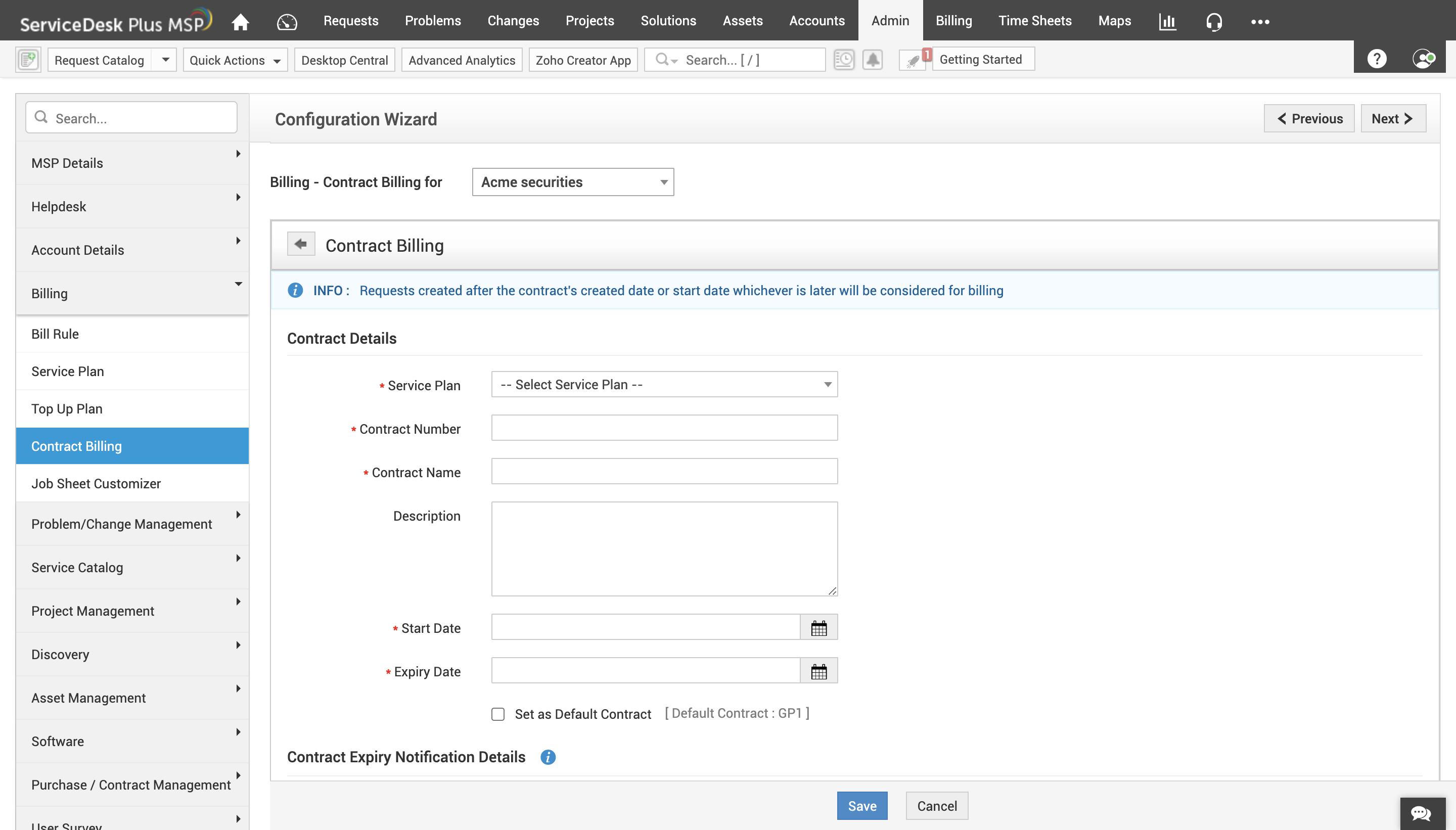This screenshot has height=830, width=1456.
Task: Click the Billing menu tab
Action: point(953,20)
